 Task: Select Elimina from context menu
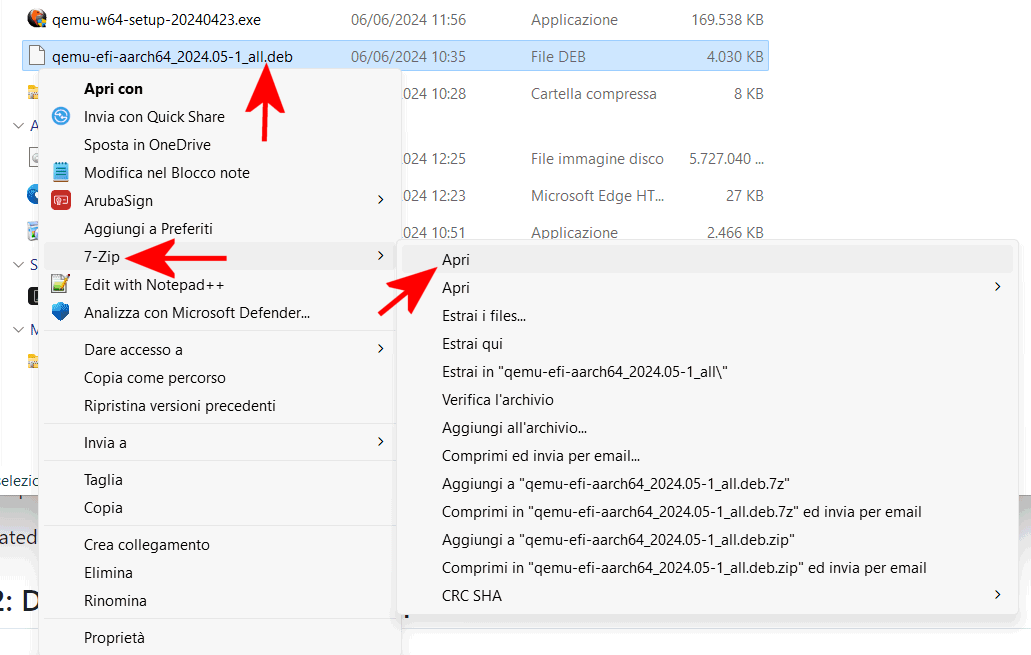pyautogui.click(x=108, y=573)
